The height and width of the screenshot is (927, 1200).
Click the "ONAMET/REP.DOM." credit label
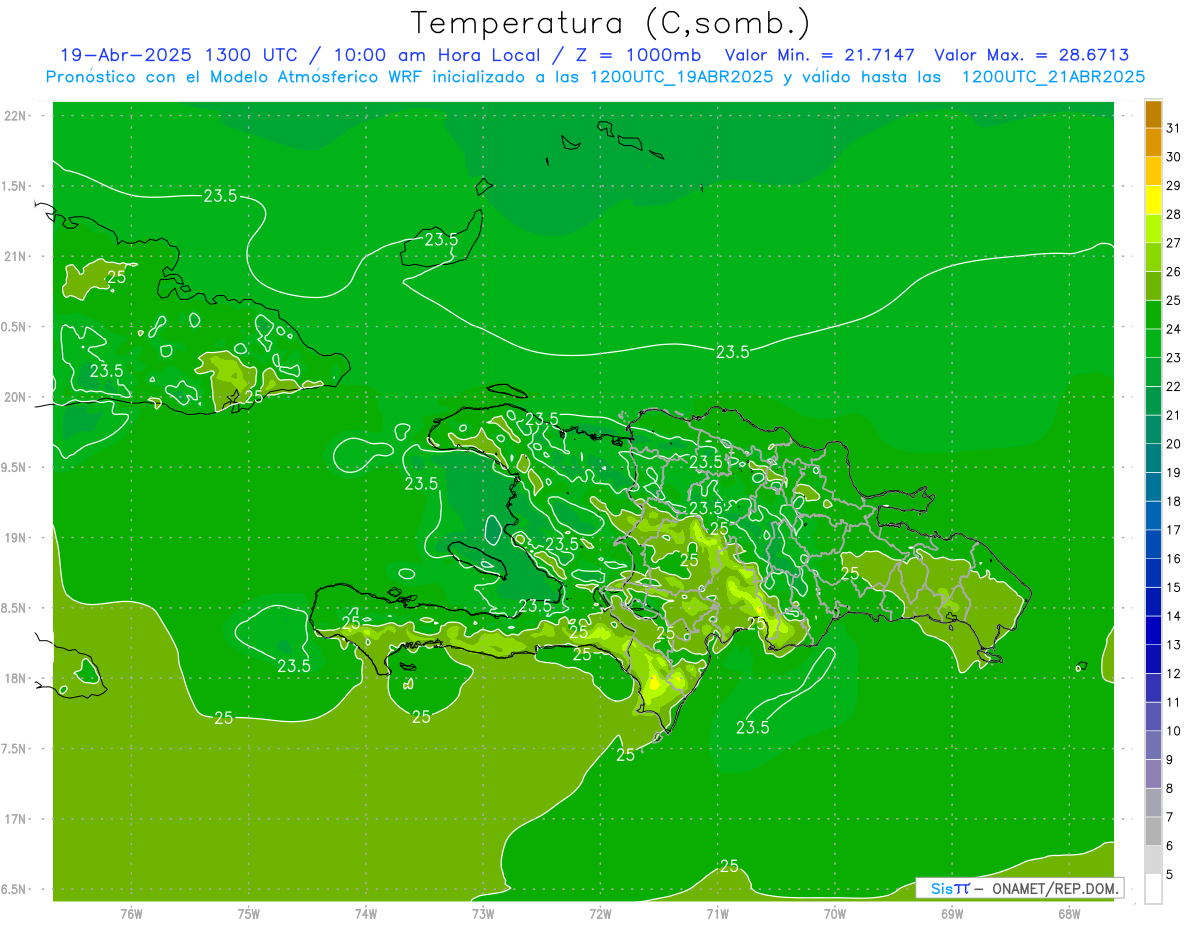(1054, 889)
